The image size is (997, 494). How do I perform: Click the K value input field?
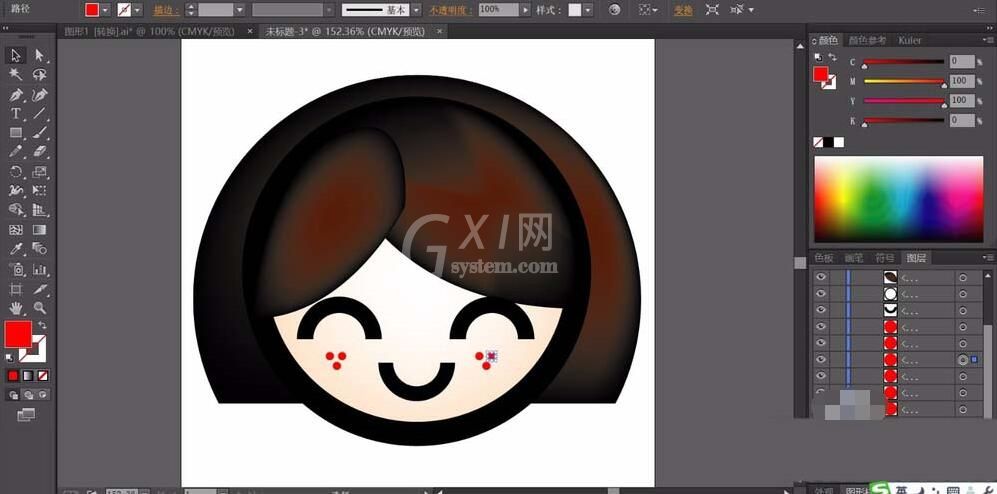click(962, 120)
